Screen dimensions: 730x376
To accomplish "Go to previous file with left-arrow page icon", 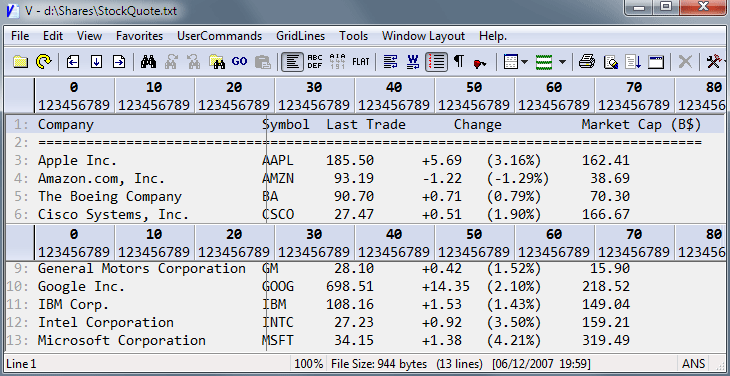I will coord(73,62).
